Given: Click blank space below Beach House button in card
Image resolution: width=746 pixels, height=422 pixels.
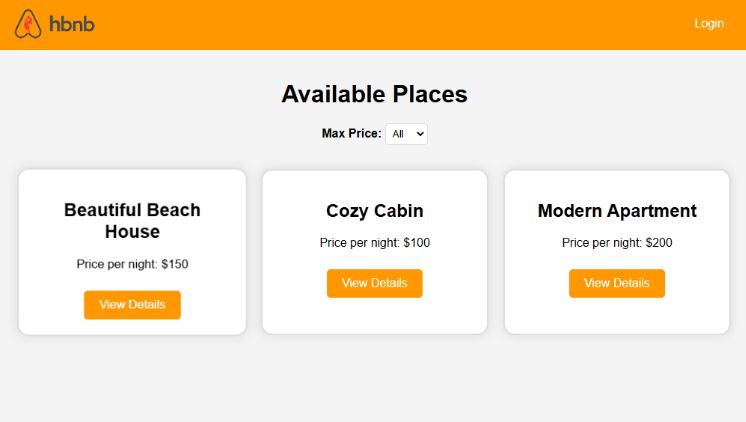Looking at the screenshot, I should click(132, 327).
